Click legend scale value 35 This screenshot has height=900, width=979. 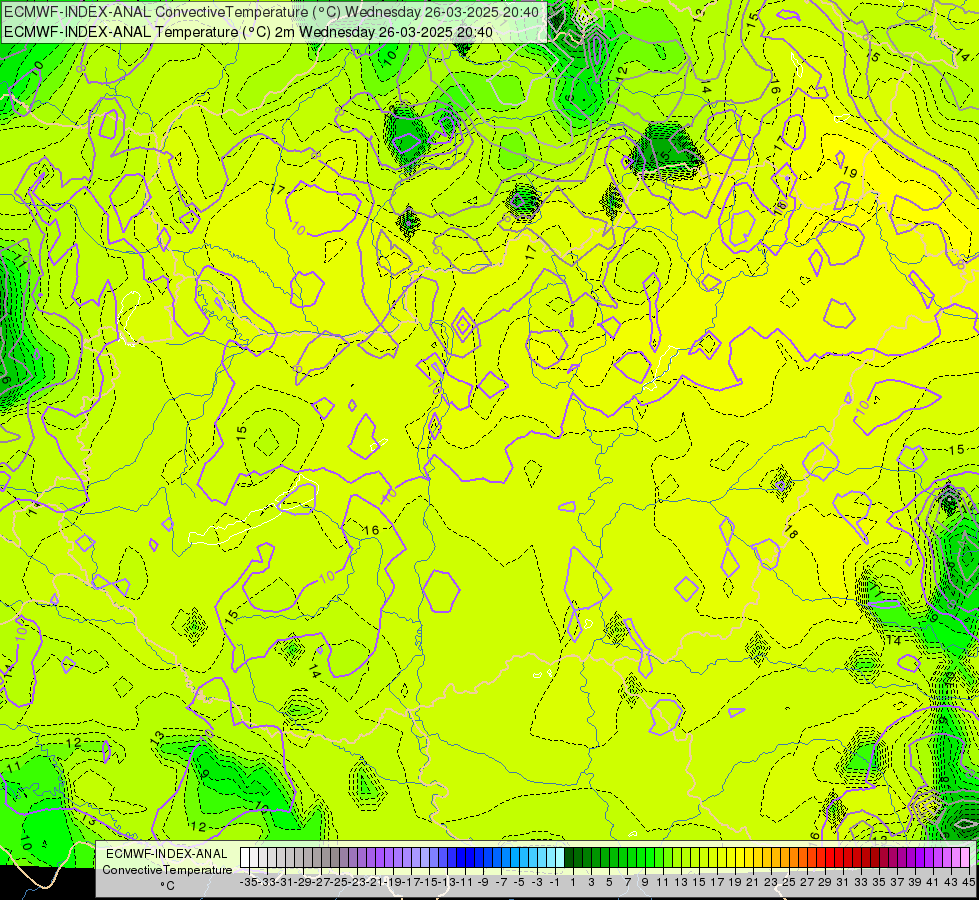click(879, 882)
